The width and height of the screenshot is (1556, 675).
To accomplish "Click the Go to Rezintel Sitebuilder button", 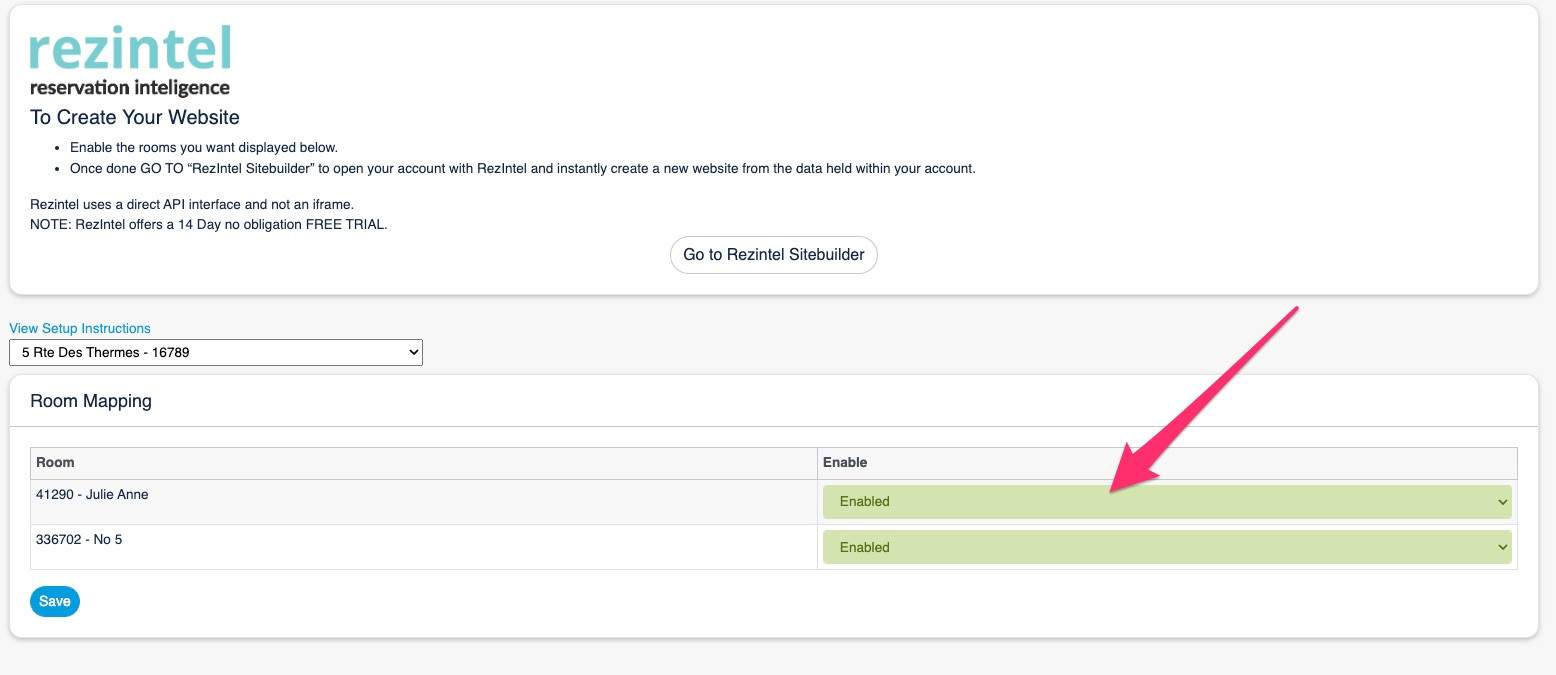I will point(773,255).
